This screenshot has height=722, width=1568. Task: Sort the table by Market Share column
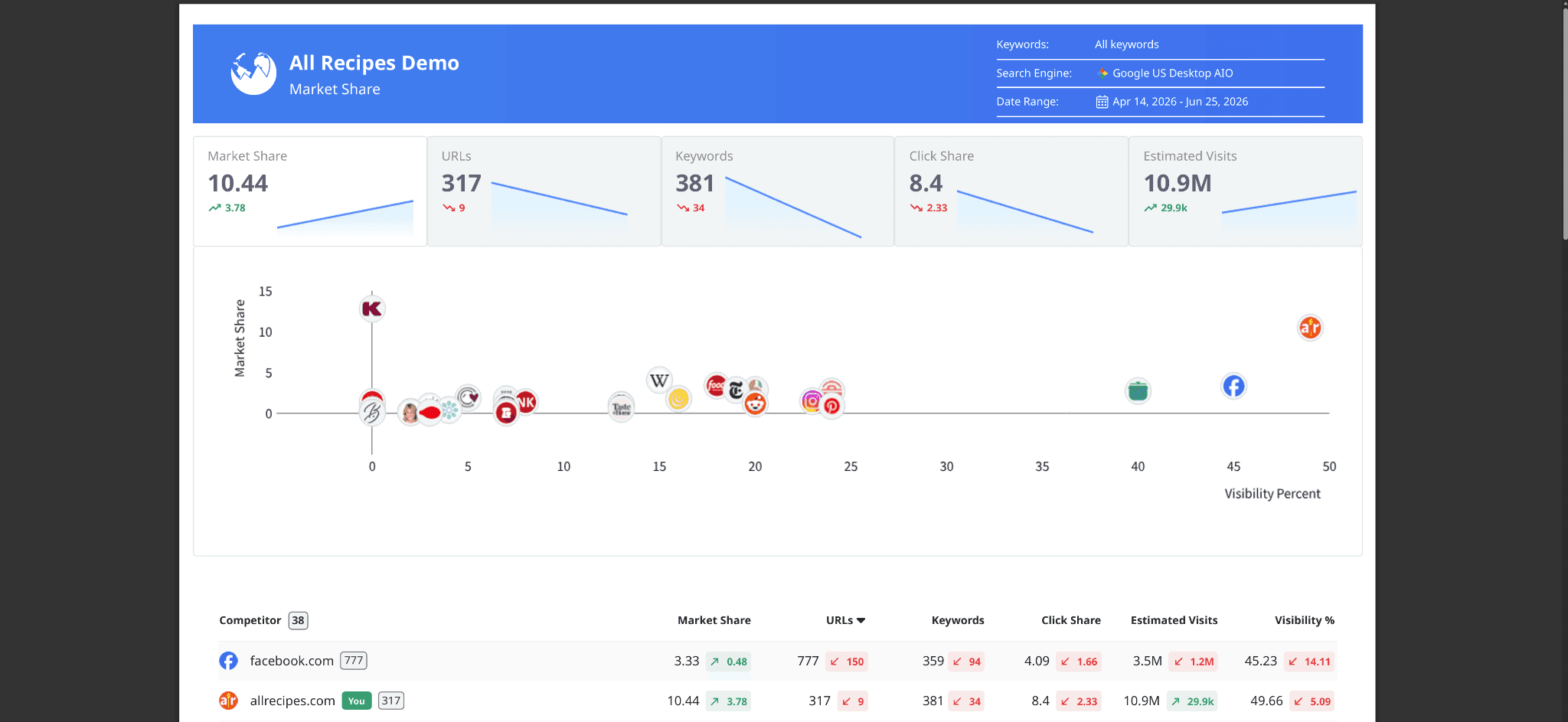(x=714, y=620)
